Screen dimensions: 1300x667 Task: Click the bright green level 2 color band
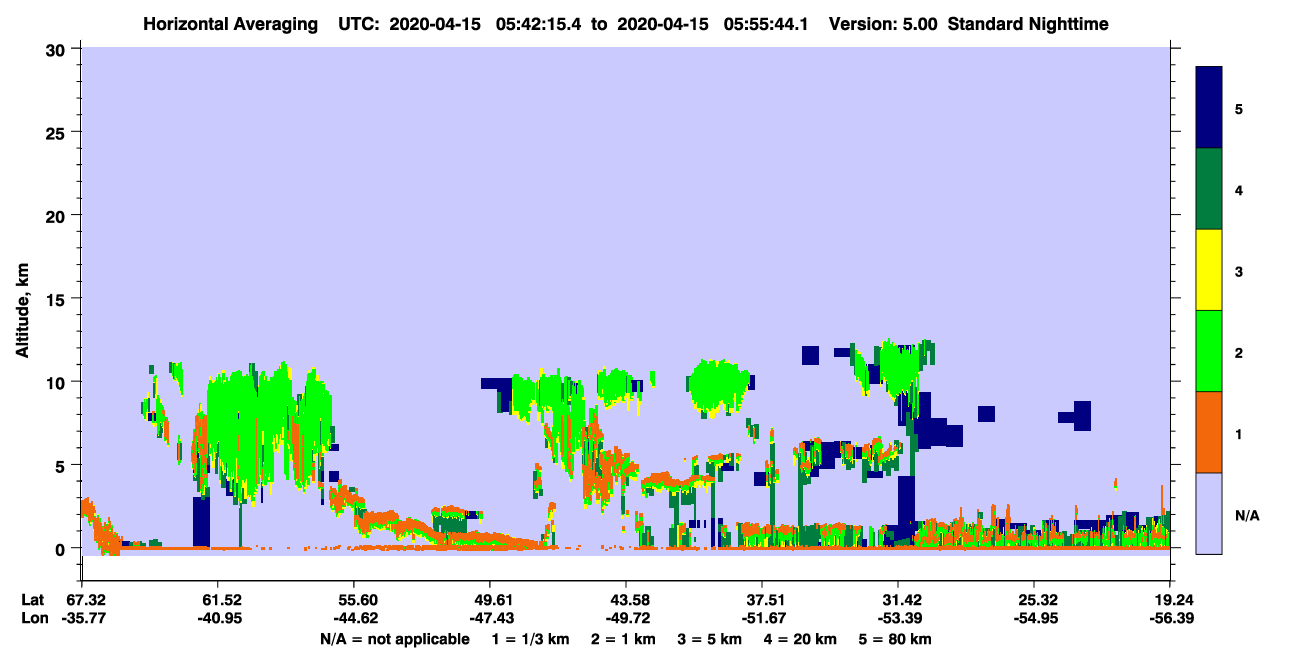pyautogui.click(x=1209, y=351)
